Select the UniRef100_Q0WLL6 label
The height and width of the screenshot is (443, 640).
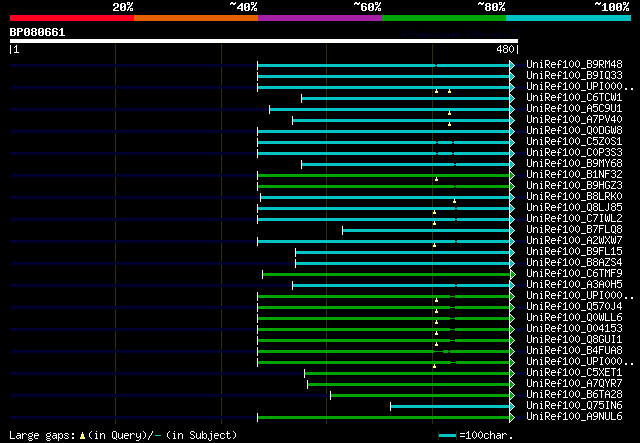574,318
